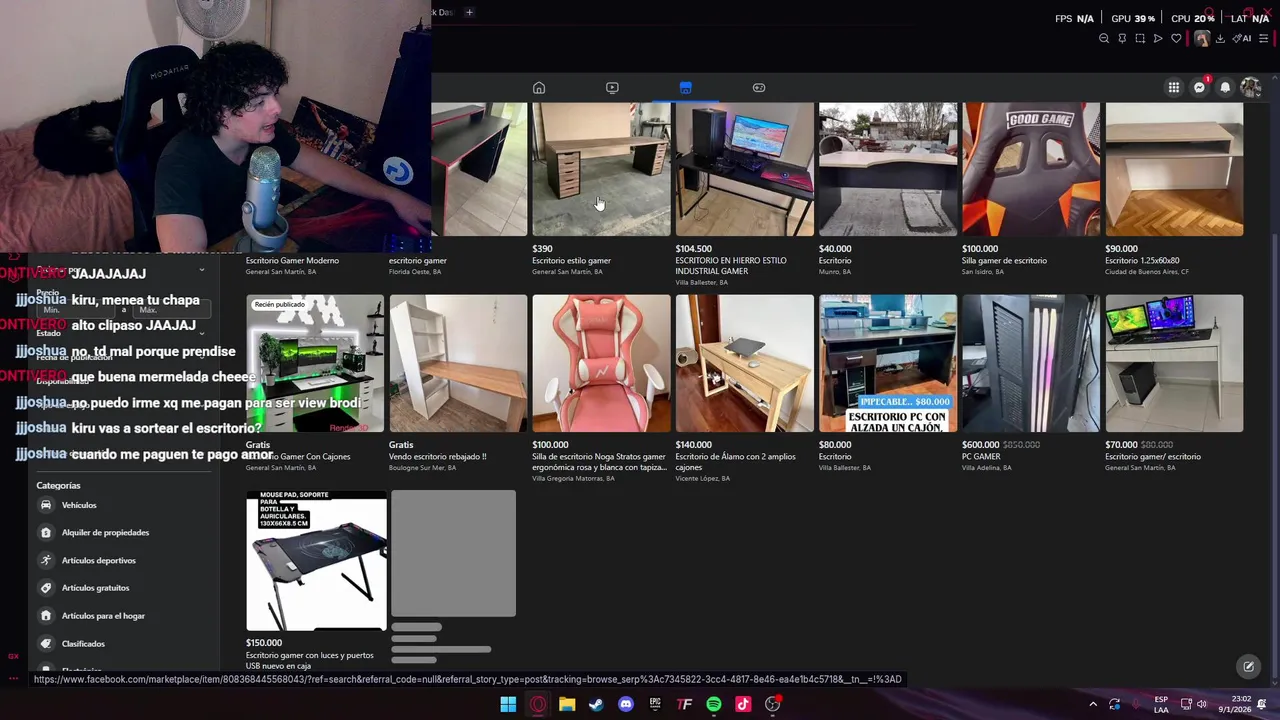Image resolution: width=1280 pixels, height=720 pixels.
Task: Open the Easy Setup sliders icon
Action: [x=1264, y=39]
